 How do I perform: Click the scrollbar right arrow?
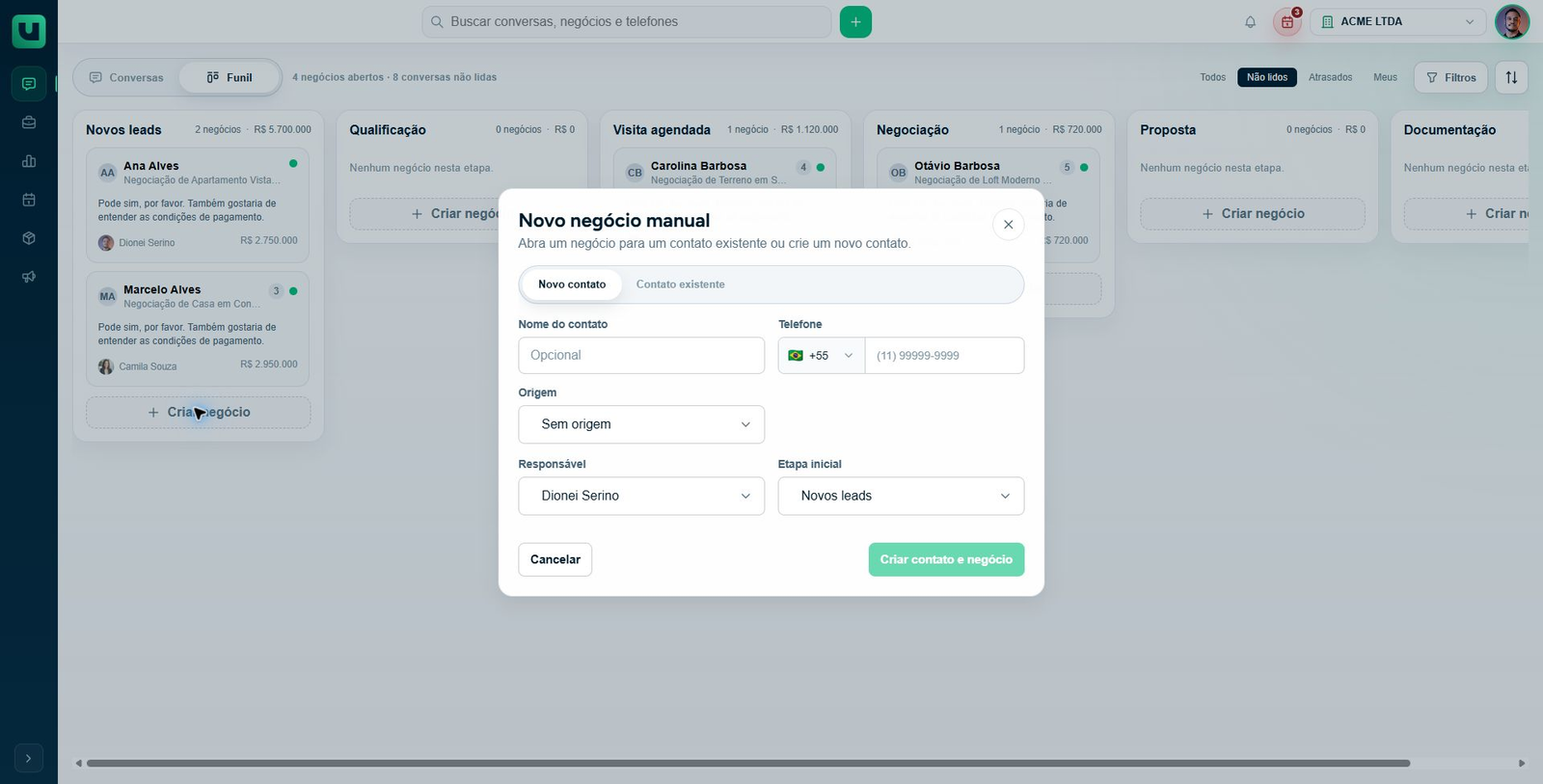[1522, 764]
